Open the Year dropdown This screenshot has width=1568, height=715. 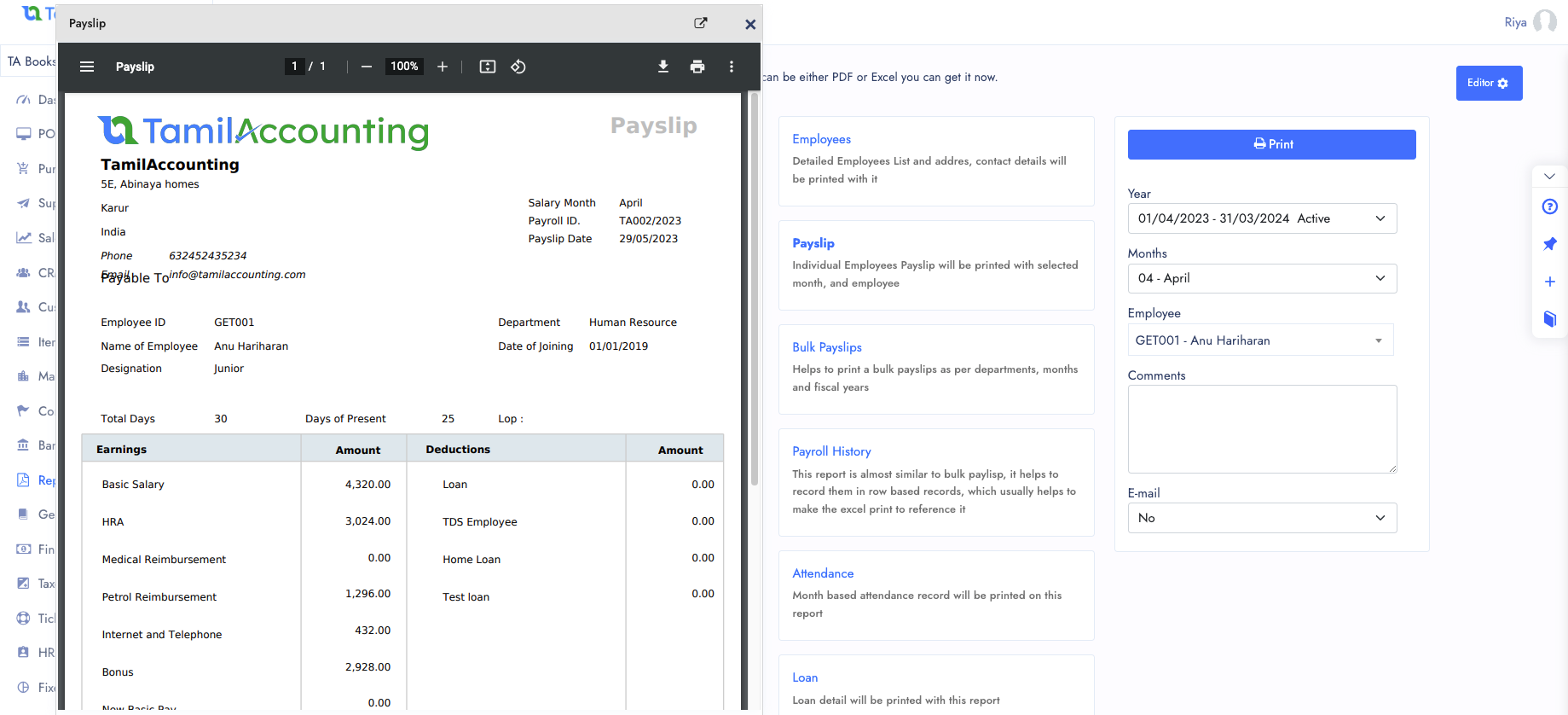tap(1262, 218)
